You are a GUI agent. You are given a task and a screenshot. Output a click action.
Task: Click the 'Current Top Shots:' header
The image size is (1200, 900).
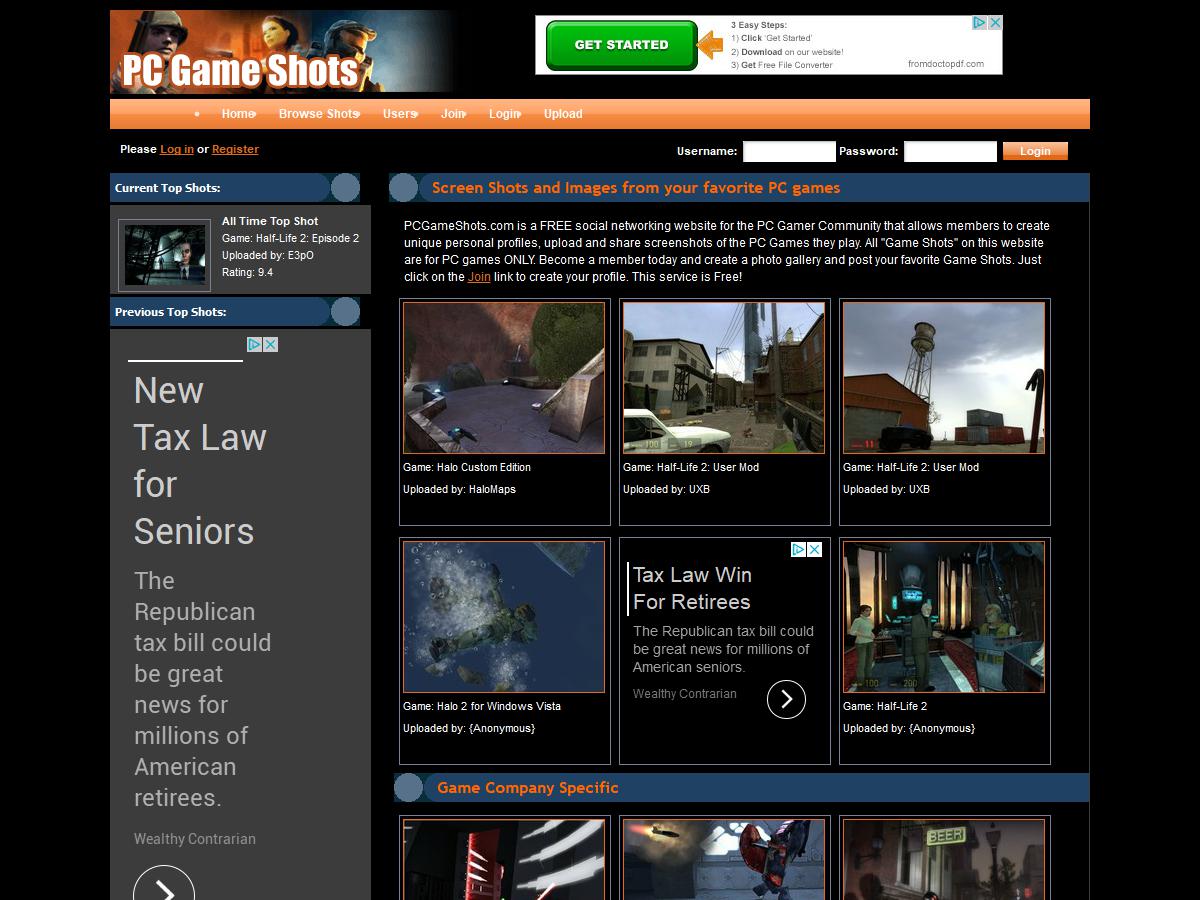point(168,188)
